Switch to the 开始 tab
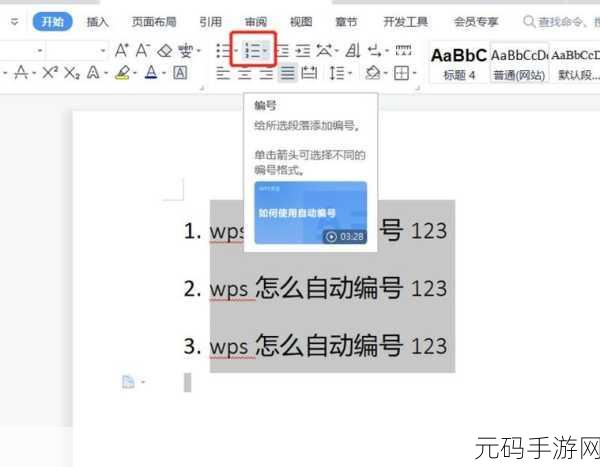 [52, 22]
